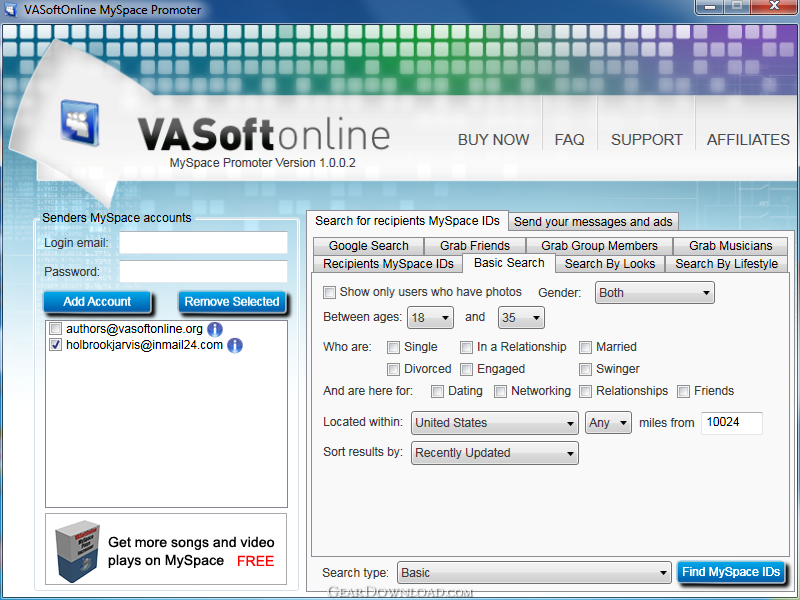Select the authors@vasoftonline.org account entry
This screenshot has height=600, width=800.
(135, 329)
